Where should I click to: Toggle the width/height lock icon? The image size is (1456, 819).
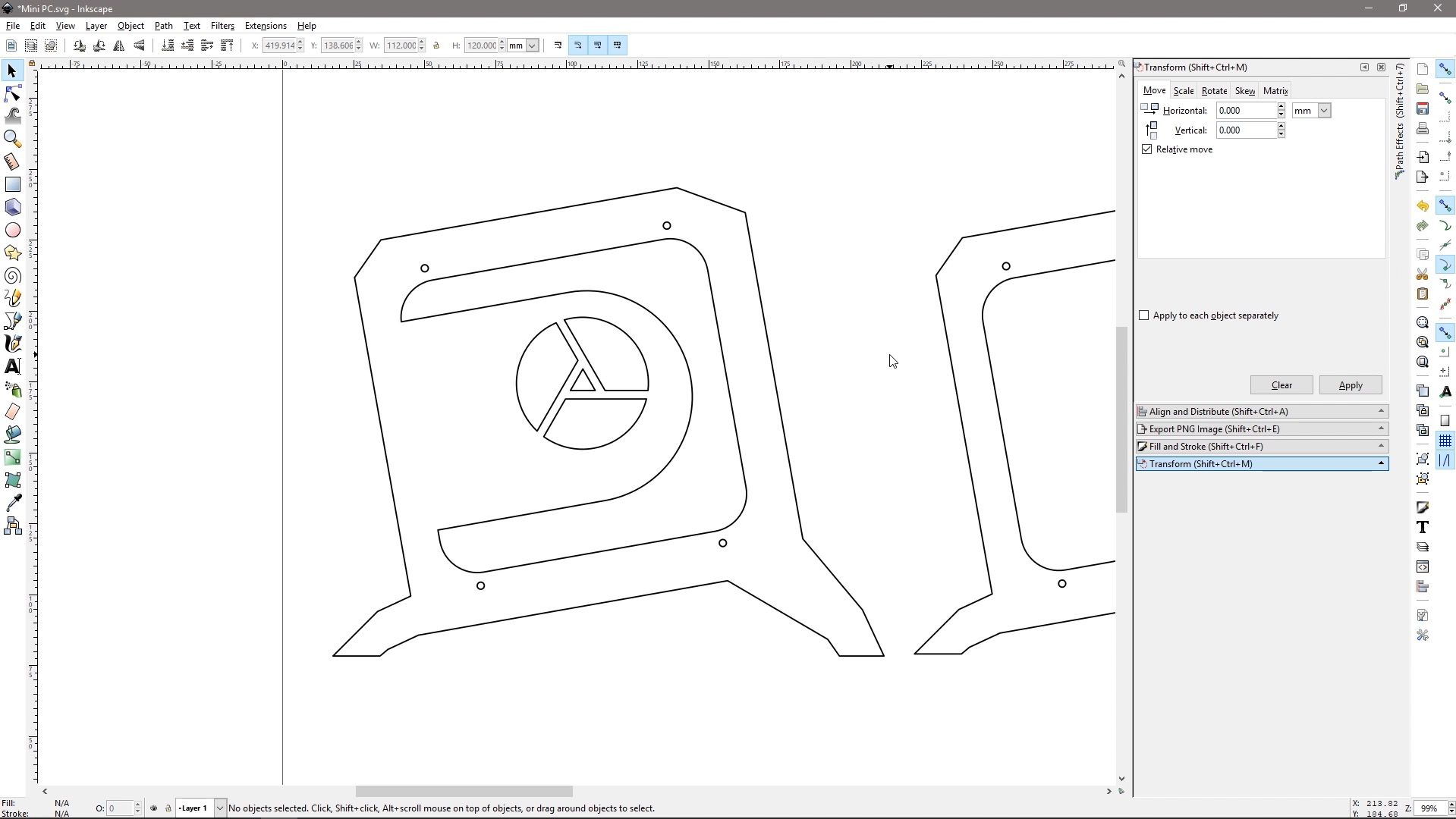pos(436,45)
